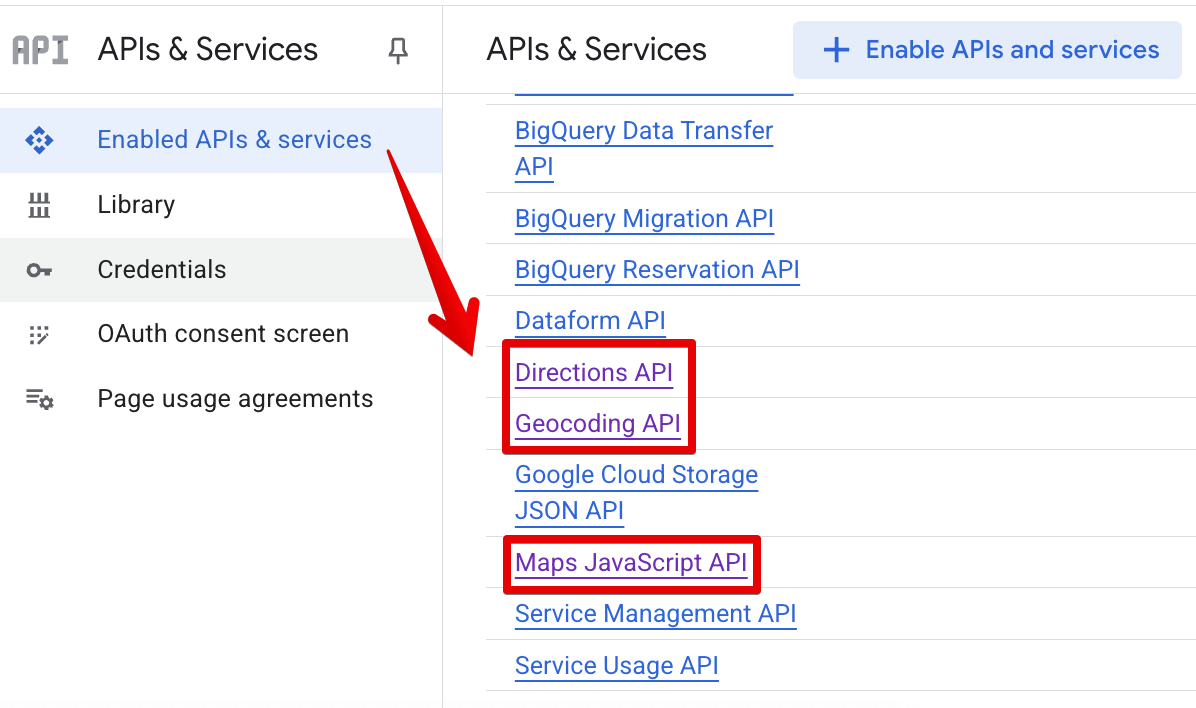The height and width of the screenshot is (708, 1196).
Task: Open the Dataform API link
Action: point(590,321)
